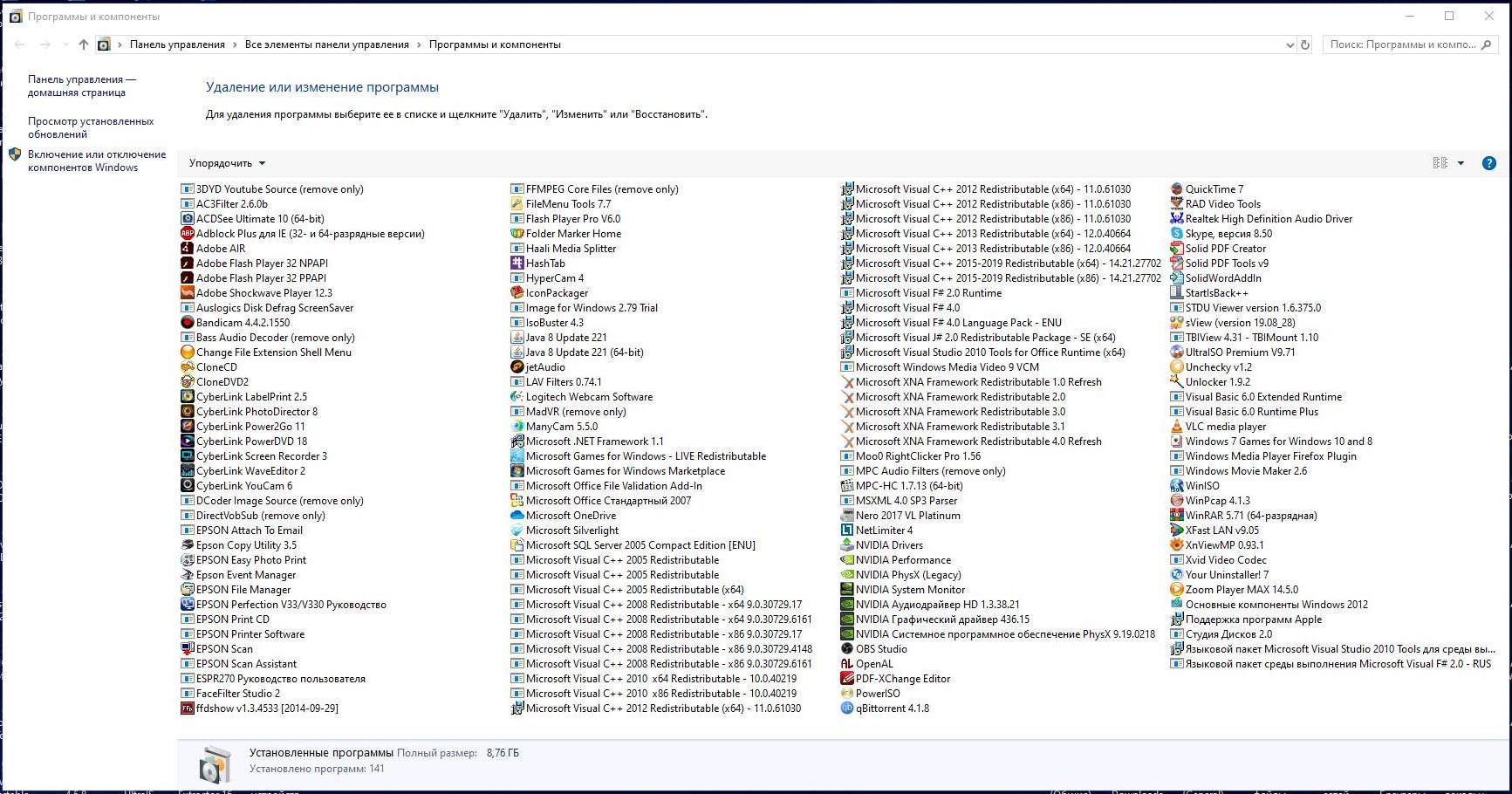Select Программы и компоненты breadcrumb

495,44
